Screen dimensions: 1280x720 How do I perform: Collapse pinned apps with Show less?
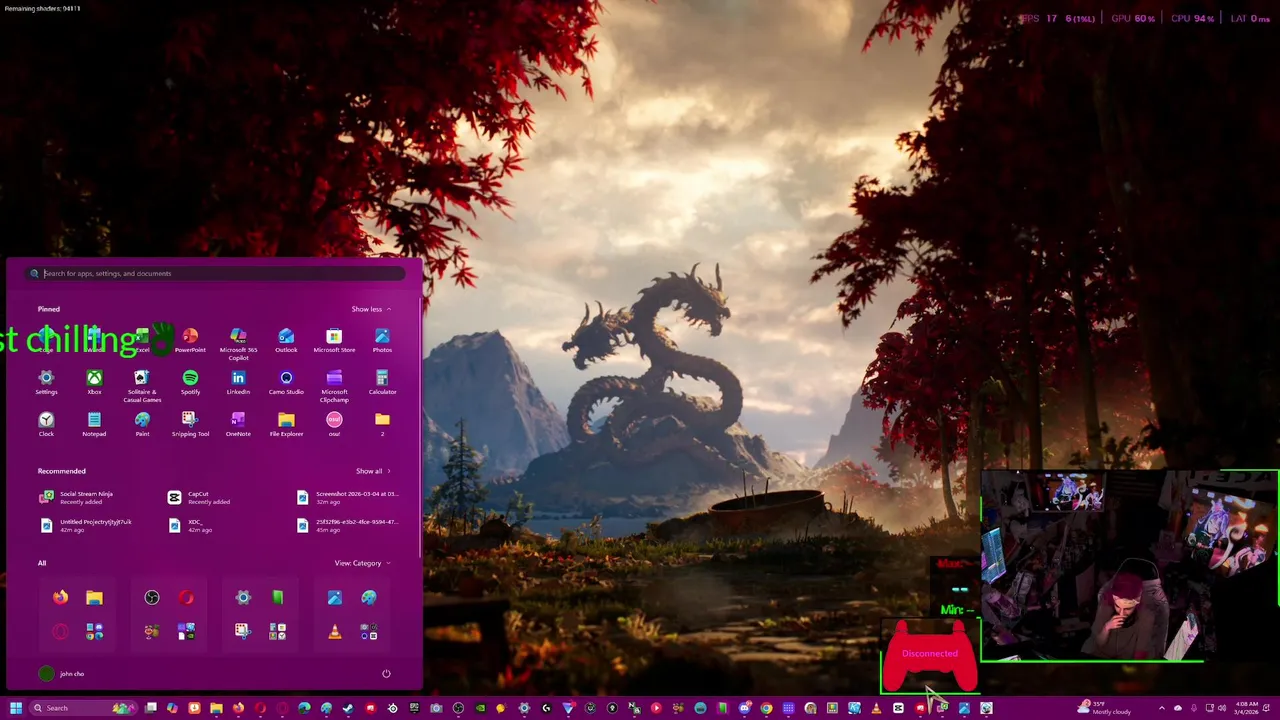click(x=371, y=309)
